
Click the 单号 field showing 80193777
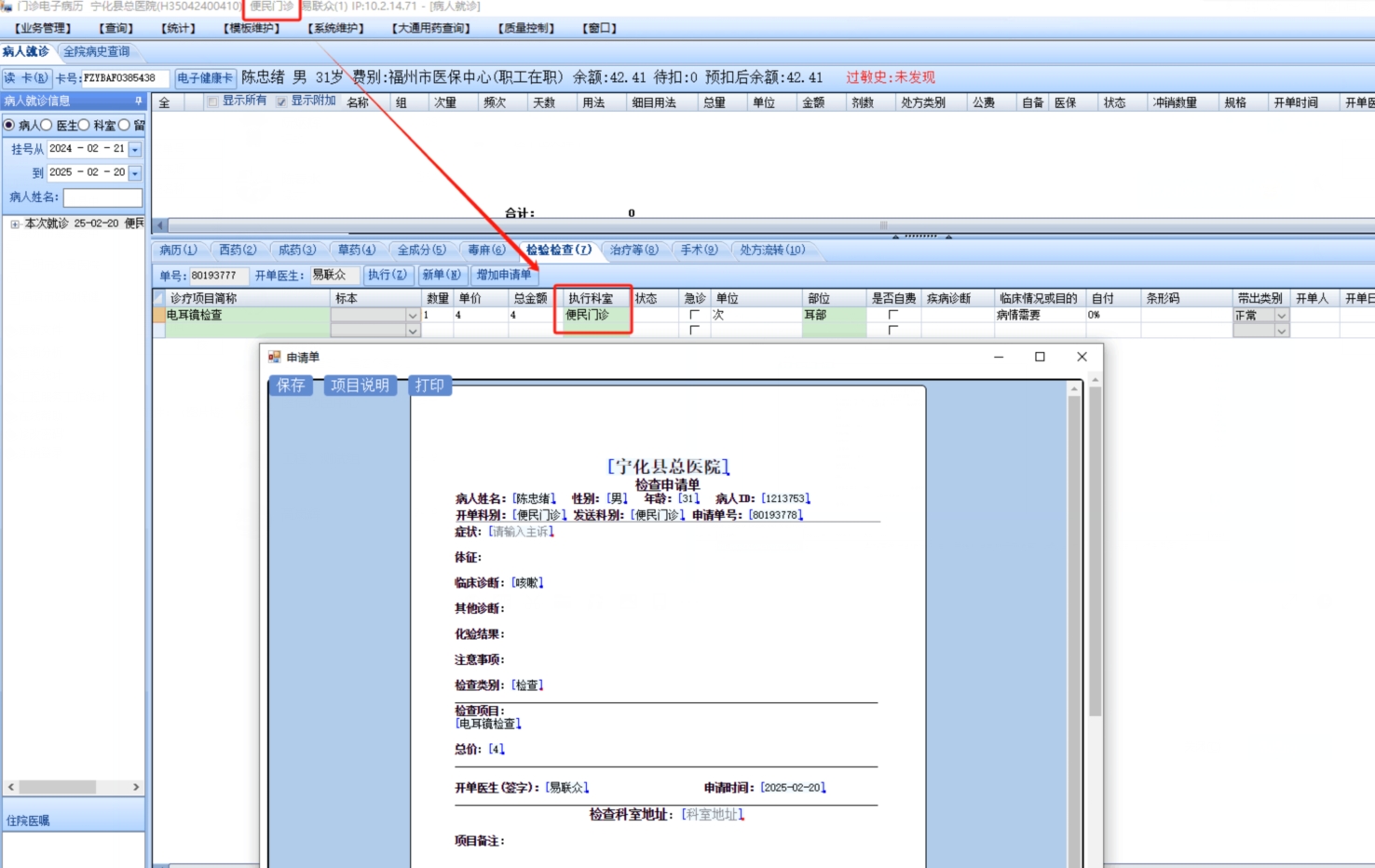[x=219, y=276]
